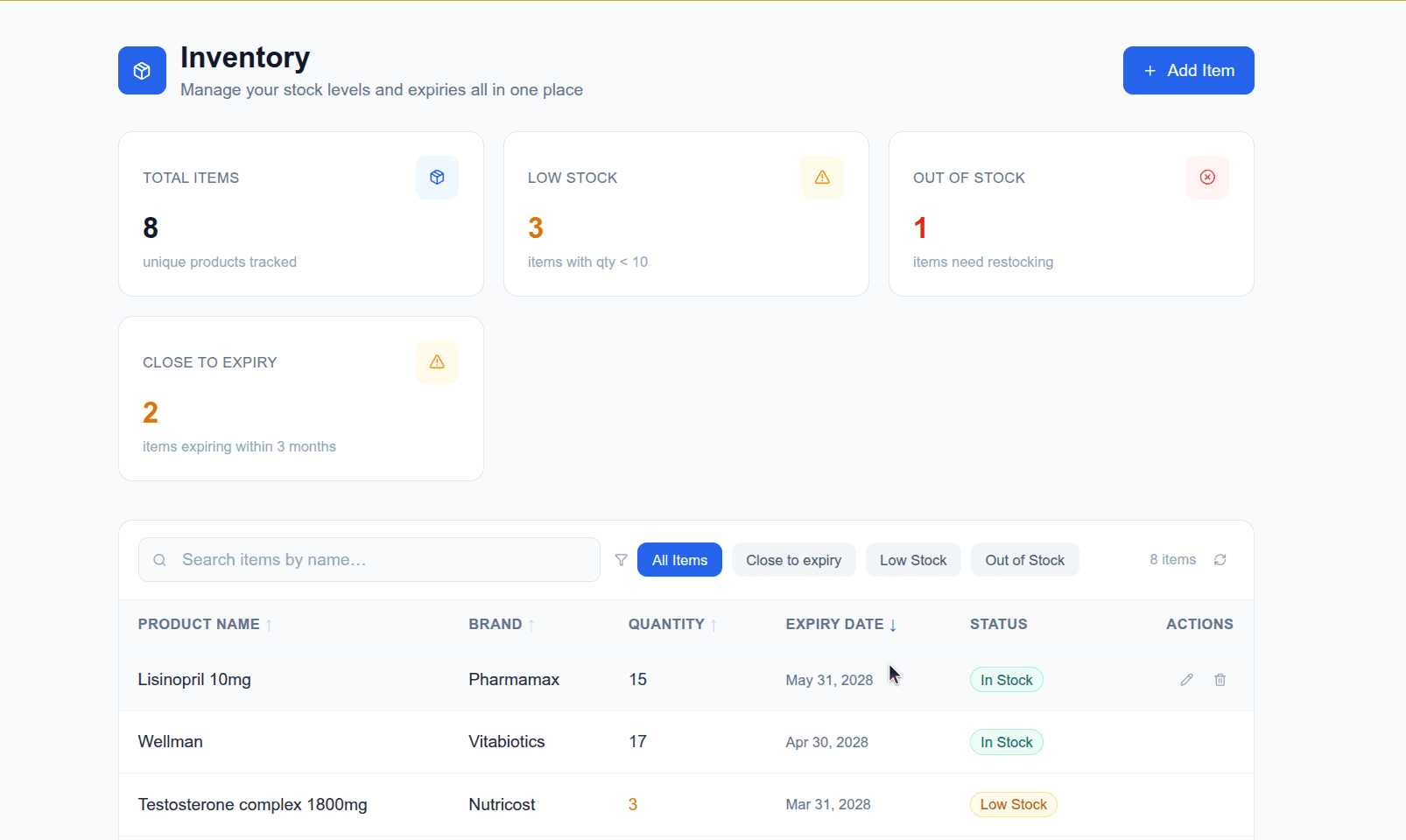The height and width of the screenshot is (840, 1406).
Task: Click the 8 items count label
Action: click(x=1172, y=560)
